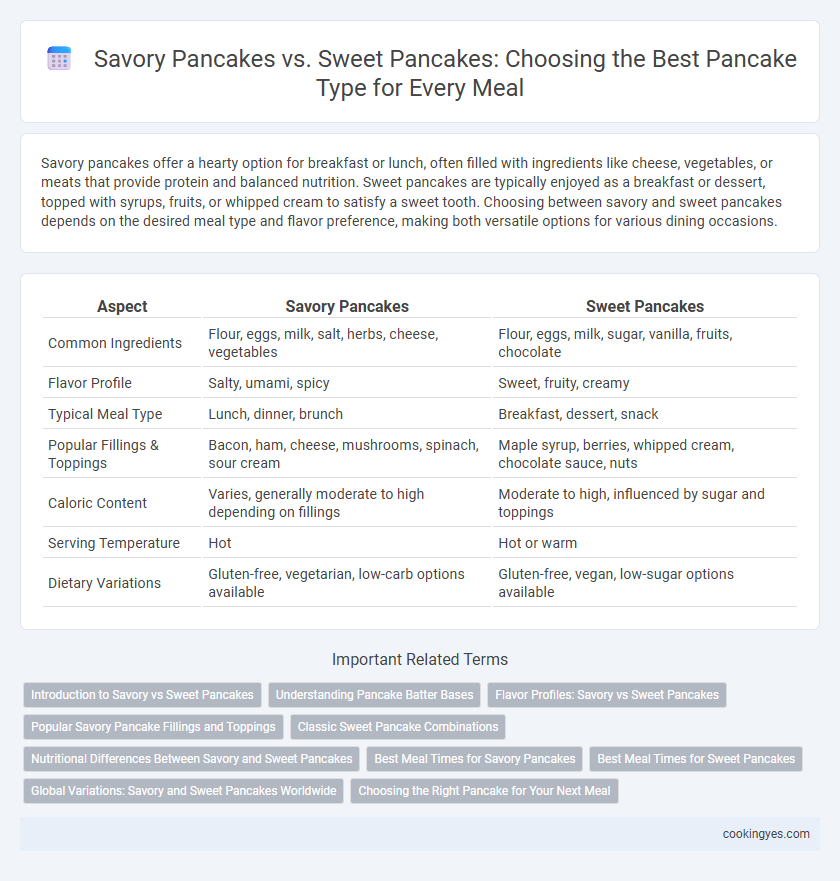Open Nutritional Differences Between Savory and Sweet Pancakes
The width and height of the screenshot is (840, 881).
click(192, 759)
